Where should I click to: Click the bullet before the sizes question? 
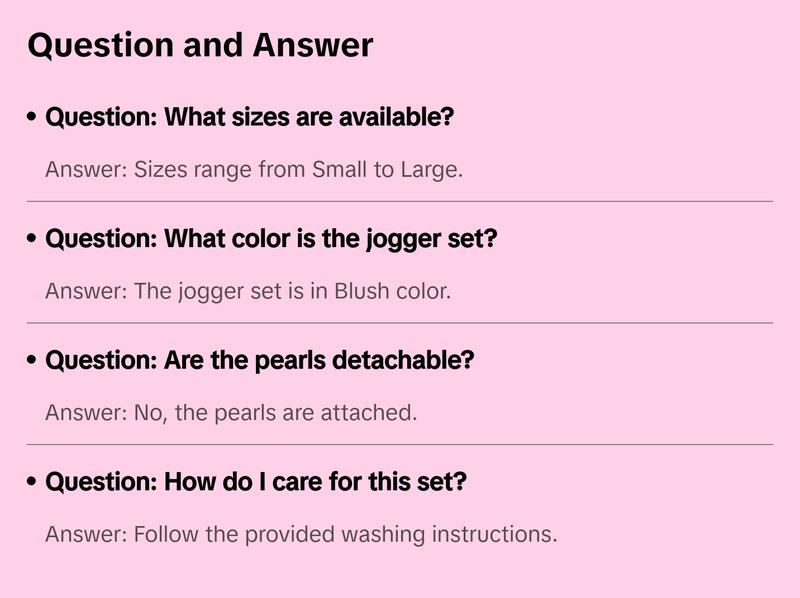coord(32,118)
